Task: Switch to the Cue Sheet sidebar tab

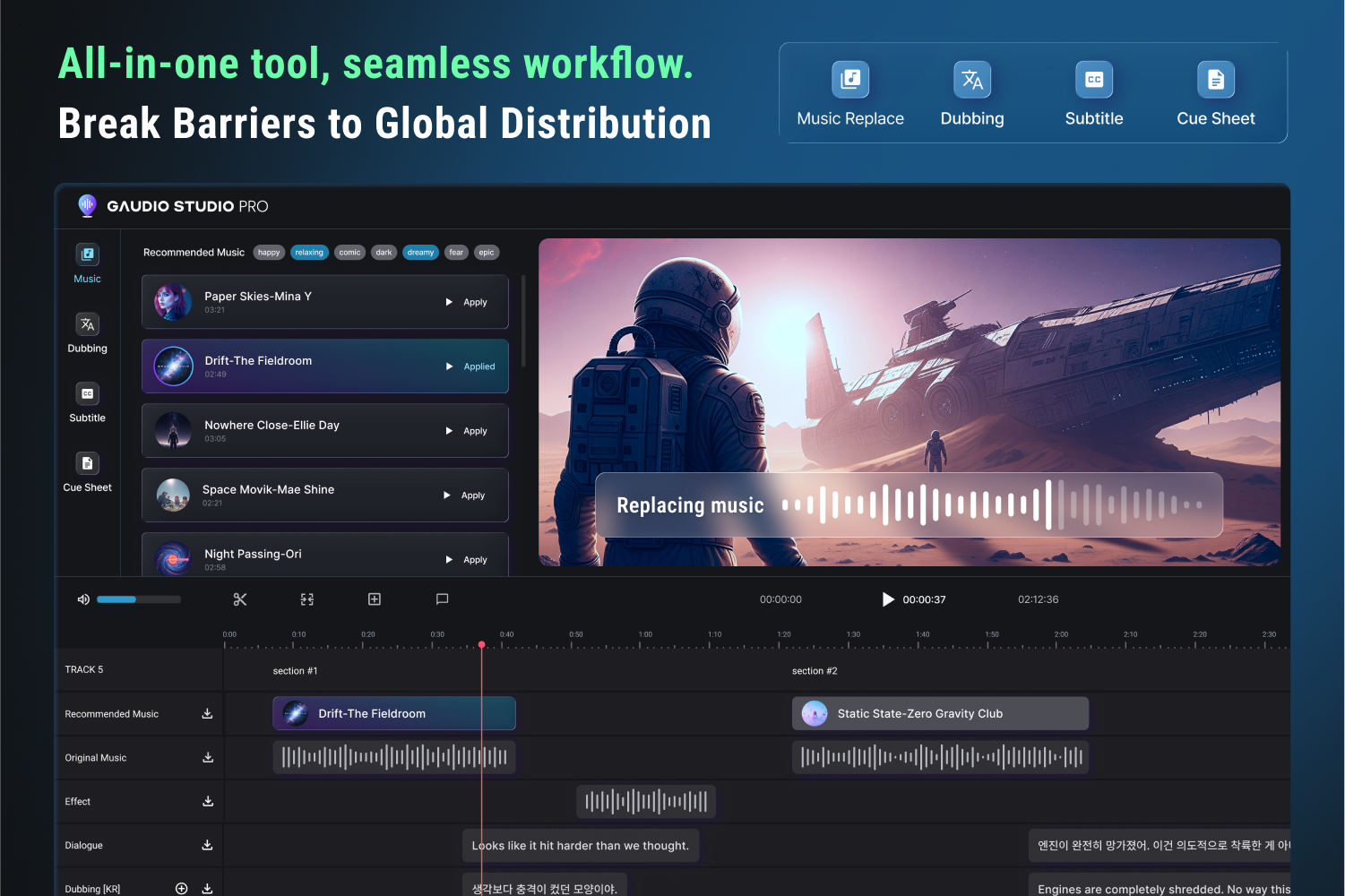Action: point(87,472)
